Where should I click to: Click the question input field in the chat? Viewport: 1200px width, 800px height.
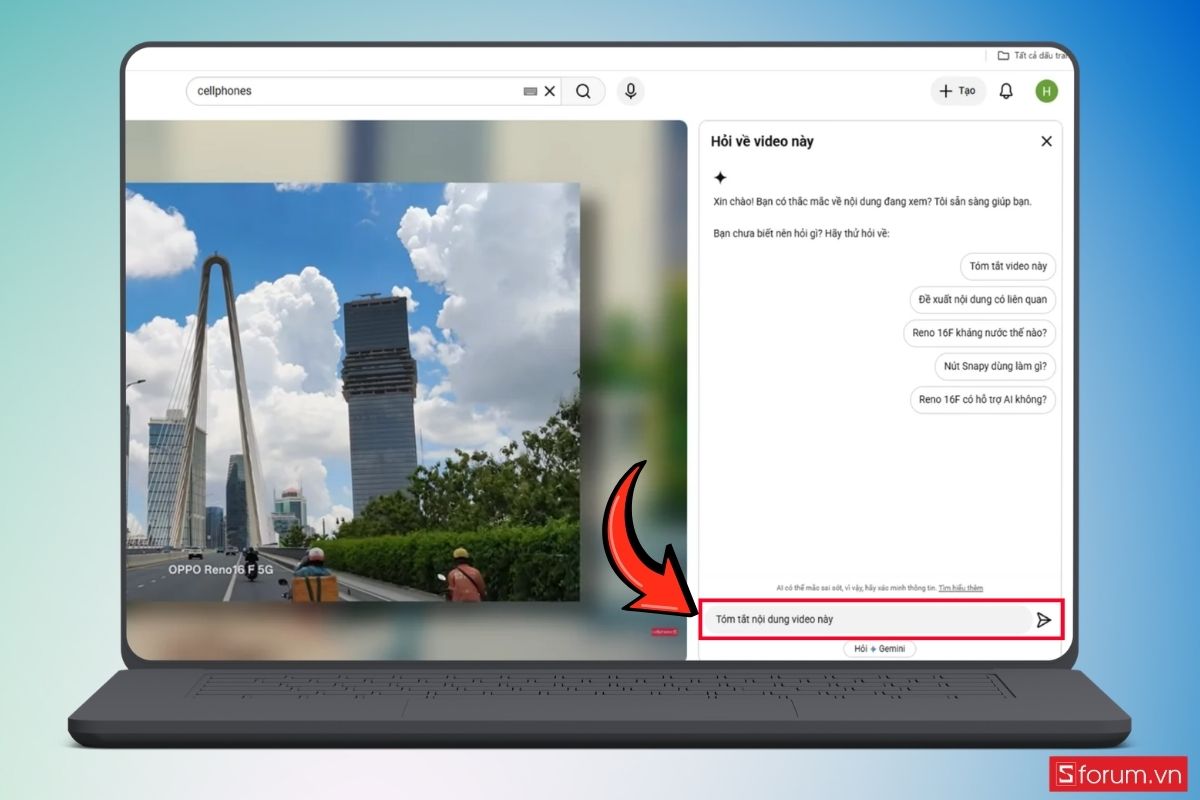click(866, 620)
